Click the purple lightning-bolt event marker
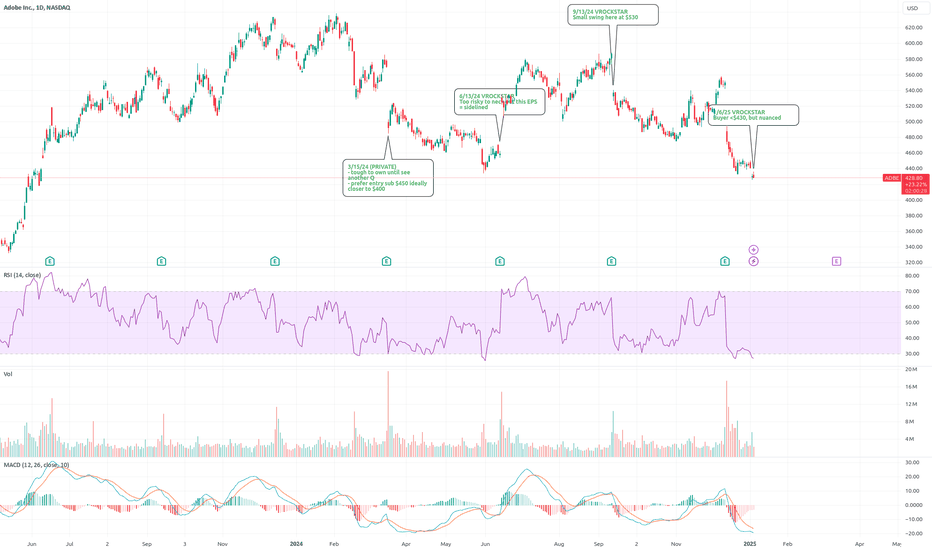Screen dimensions: 932x550 point(753,261)
